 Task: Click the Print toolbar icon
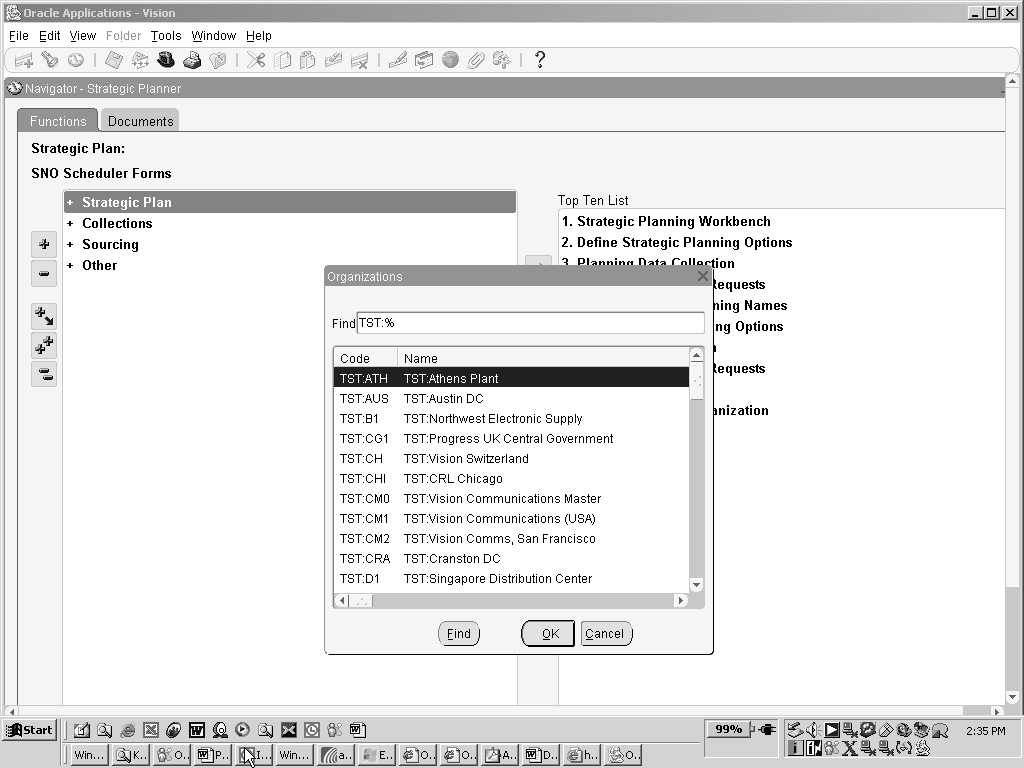coord(192,60)
